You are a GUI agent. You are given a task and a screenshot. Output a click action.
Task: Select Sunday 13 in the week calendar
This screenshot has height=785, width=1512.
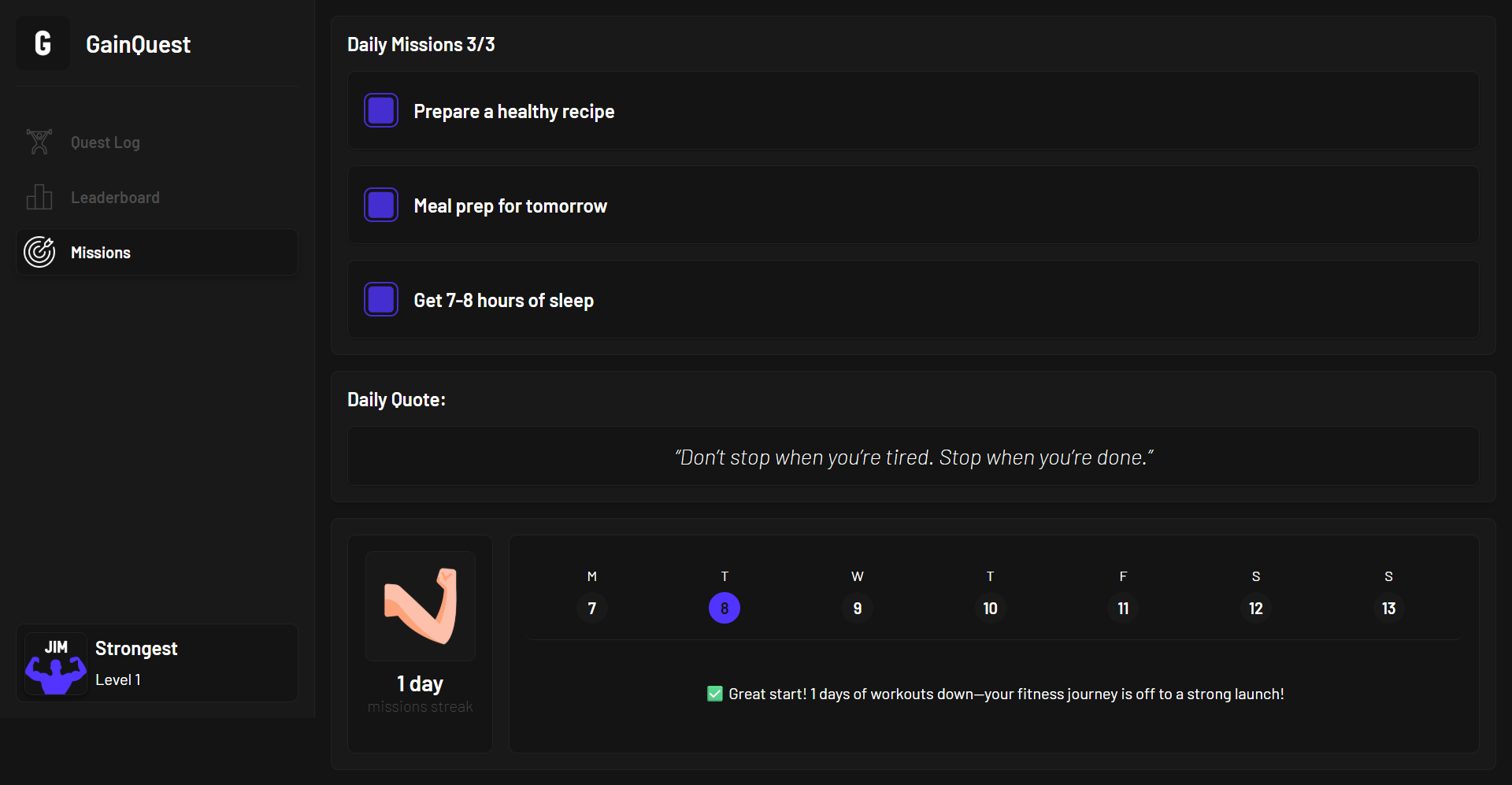[1388, 608]
